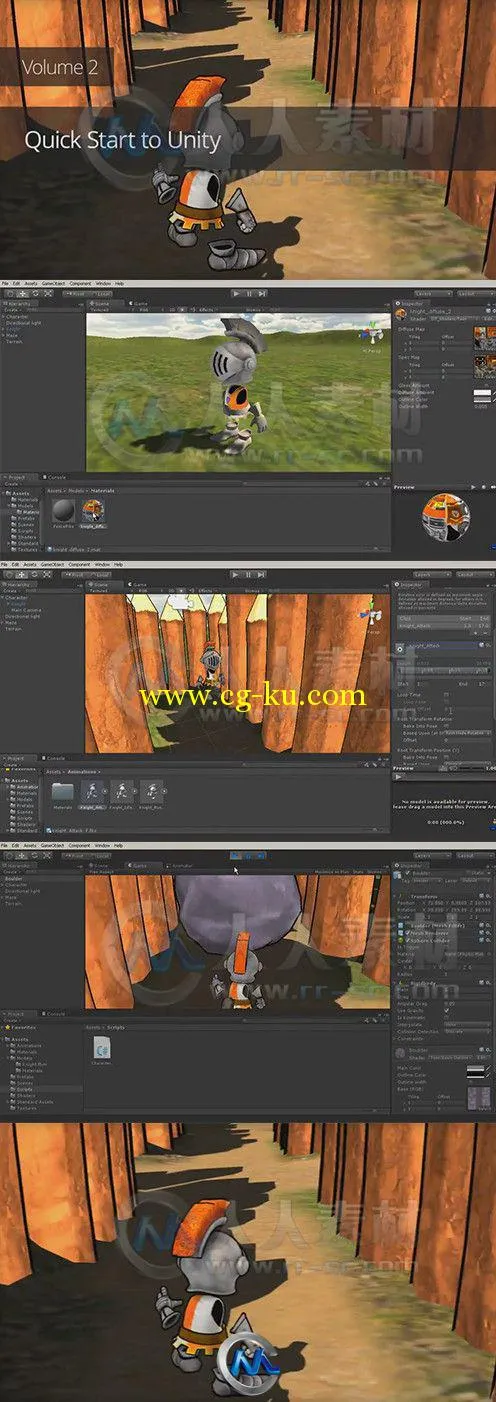Select Rotate tool in grass-scene Unity window
This screenshot has height=1402, width=496.
pyautogui.click(x=35, y=293)
